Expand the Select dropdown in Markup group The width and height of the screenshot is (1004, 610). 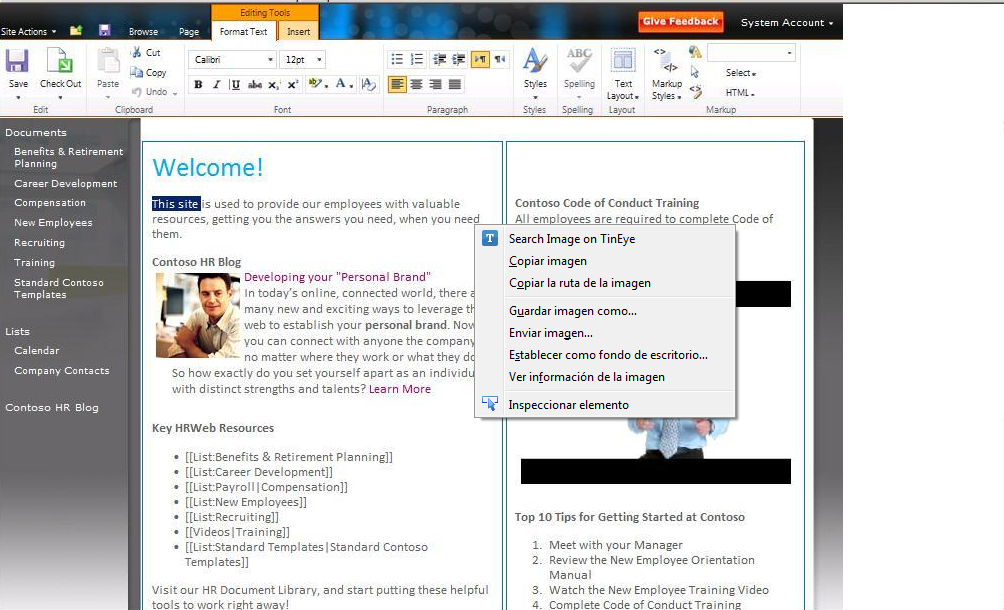pyautogui.click(x=741, y=73)
